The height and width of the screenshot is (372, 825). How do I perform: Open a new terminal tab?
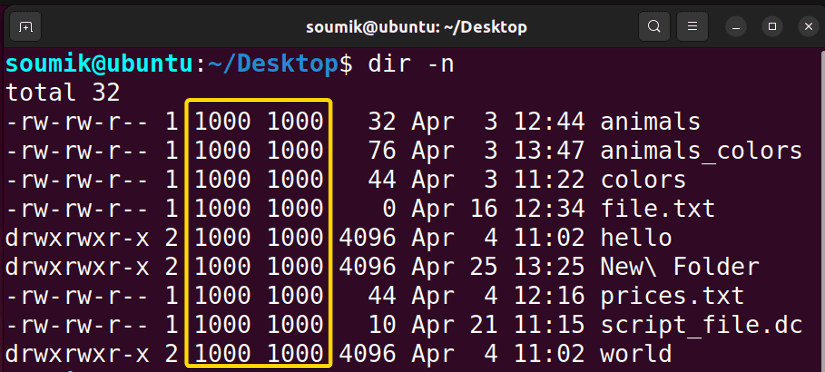click(26, 27)
